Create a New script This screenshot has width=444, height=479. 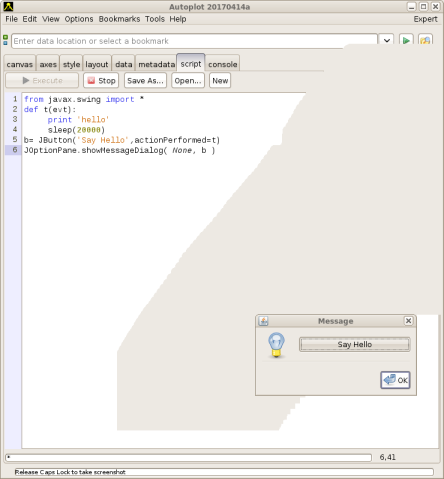point(220,80)
